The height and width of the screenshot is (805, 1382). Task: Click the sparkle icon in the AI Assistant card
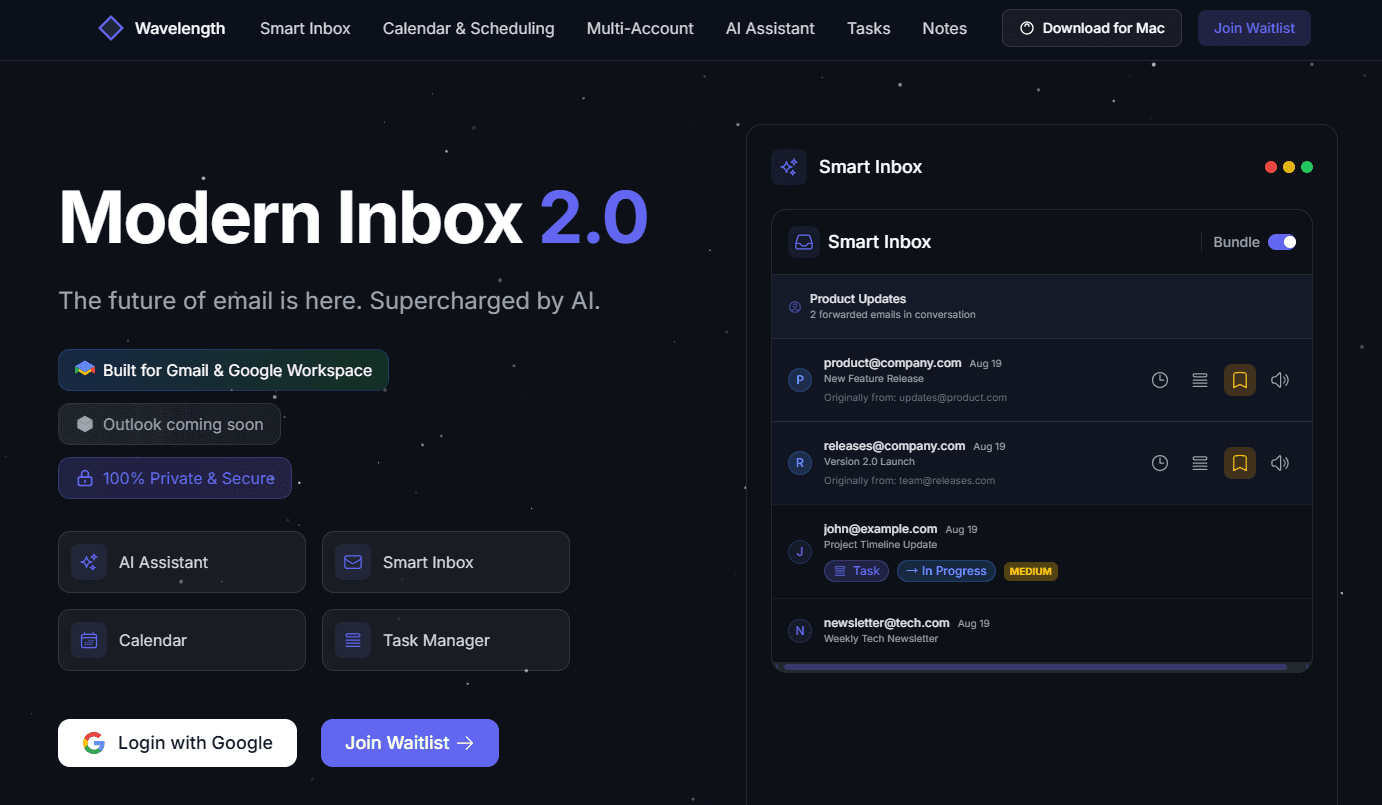coord(89,562)
